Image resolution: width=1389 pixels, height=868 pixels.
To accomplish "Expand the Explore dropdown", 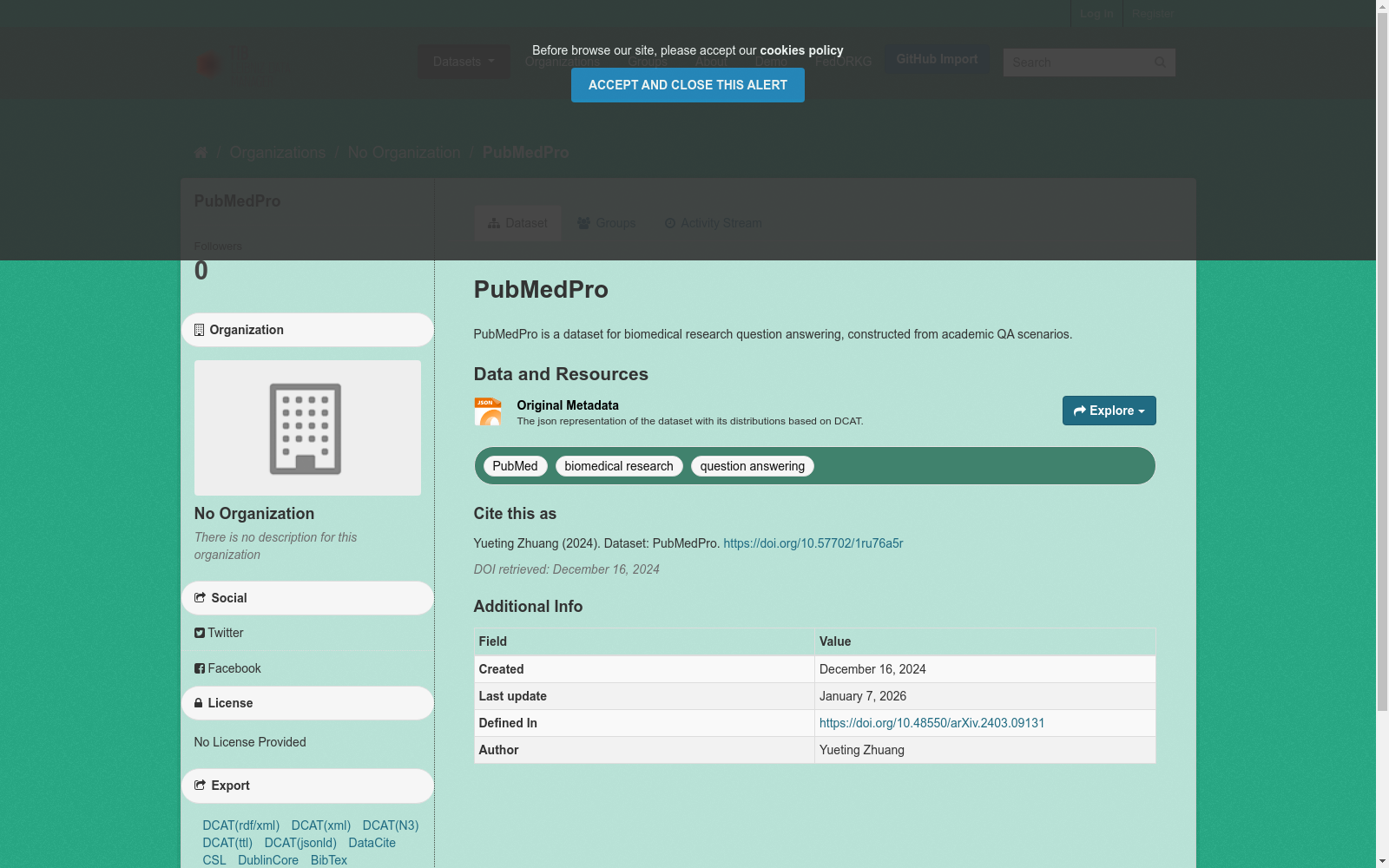I will point(1109,411).
